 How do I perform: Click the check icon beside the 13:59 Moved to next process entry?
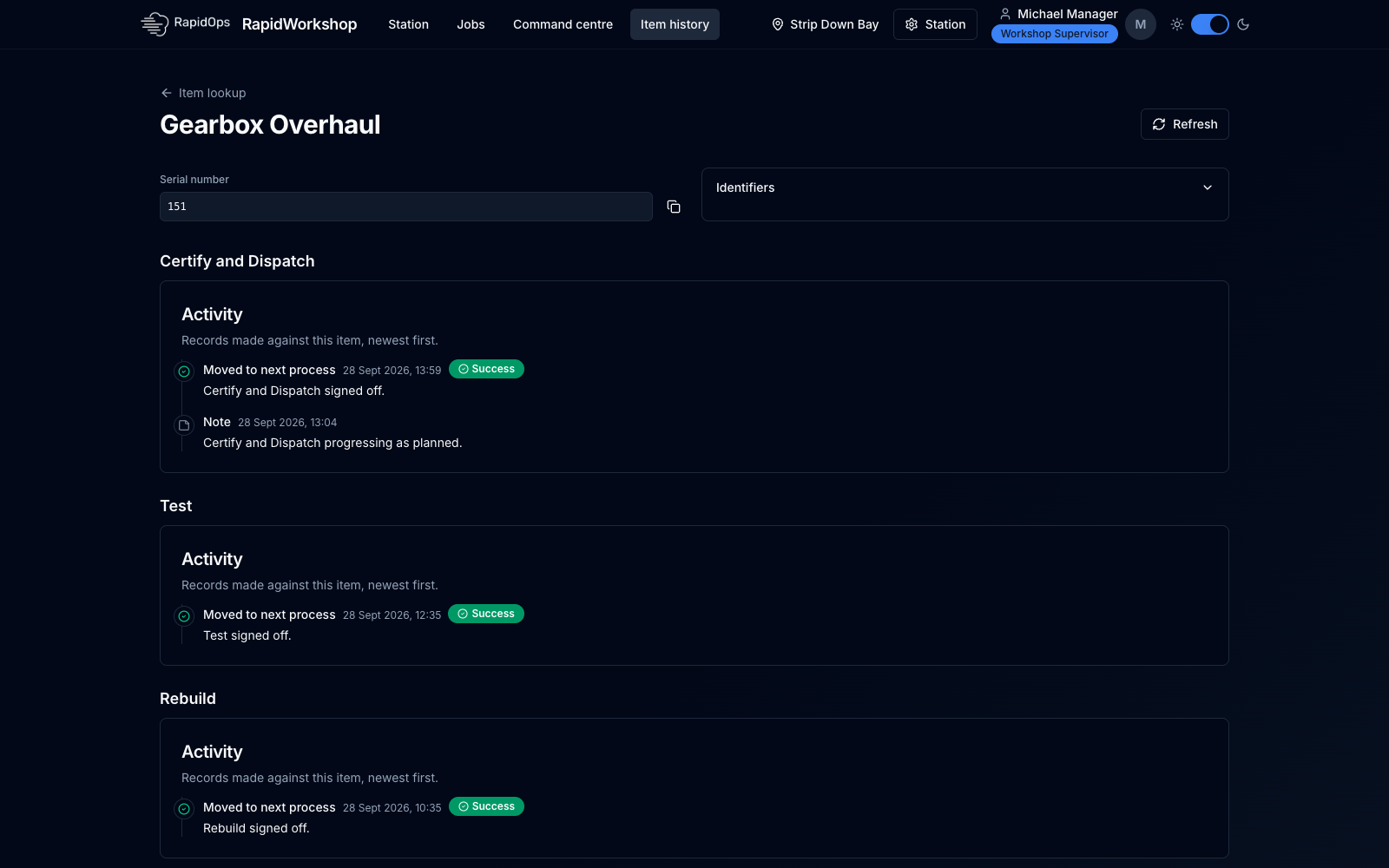coord(184,372)
